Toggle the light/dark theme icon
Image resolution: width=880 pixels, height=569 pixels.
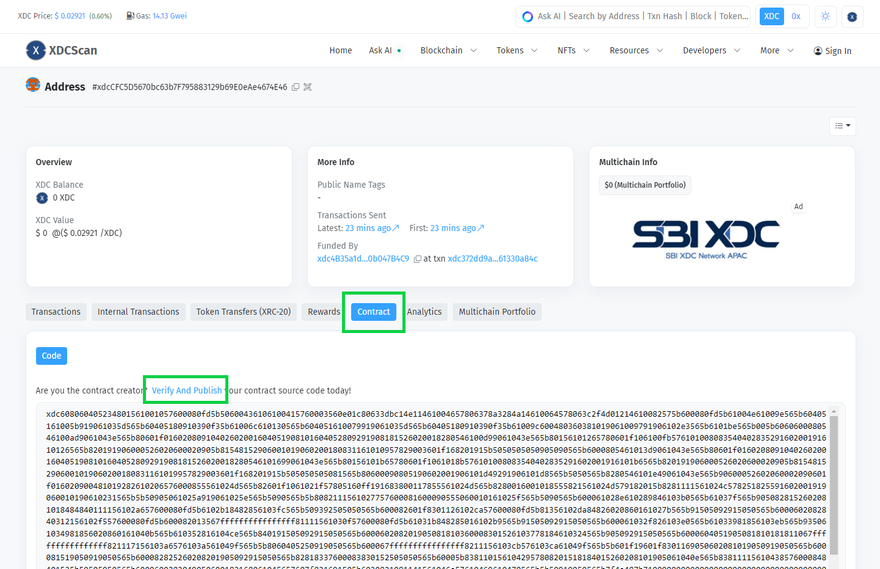coord(825,17)
